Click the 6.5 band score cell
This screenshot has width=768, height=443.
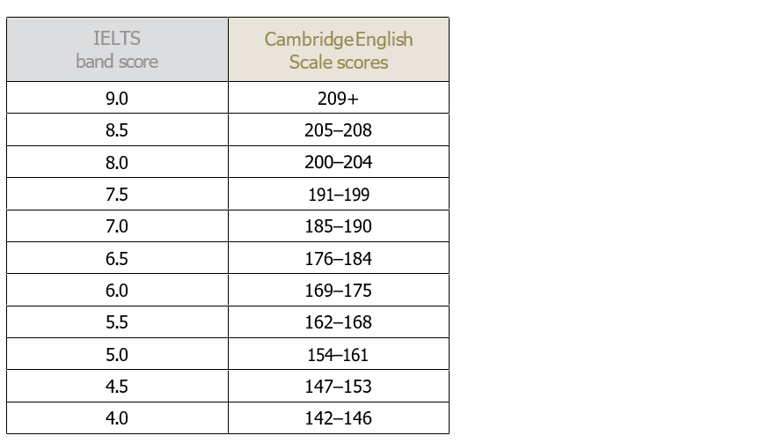point(117,258)
